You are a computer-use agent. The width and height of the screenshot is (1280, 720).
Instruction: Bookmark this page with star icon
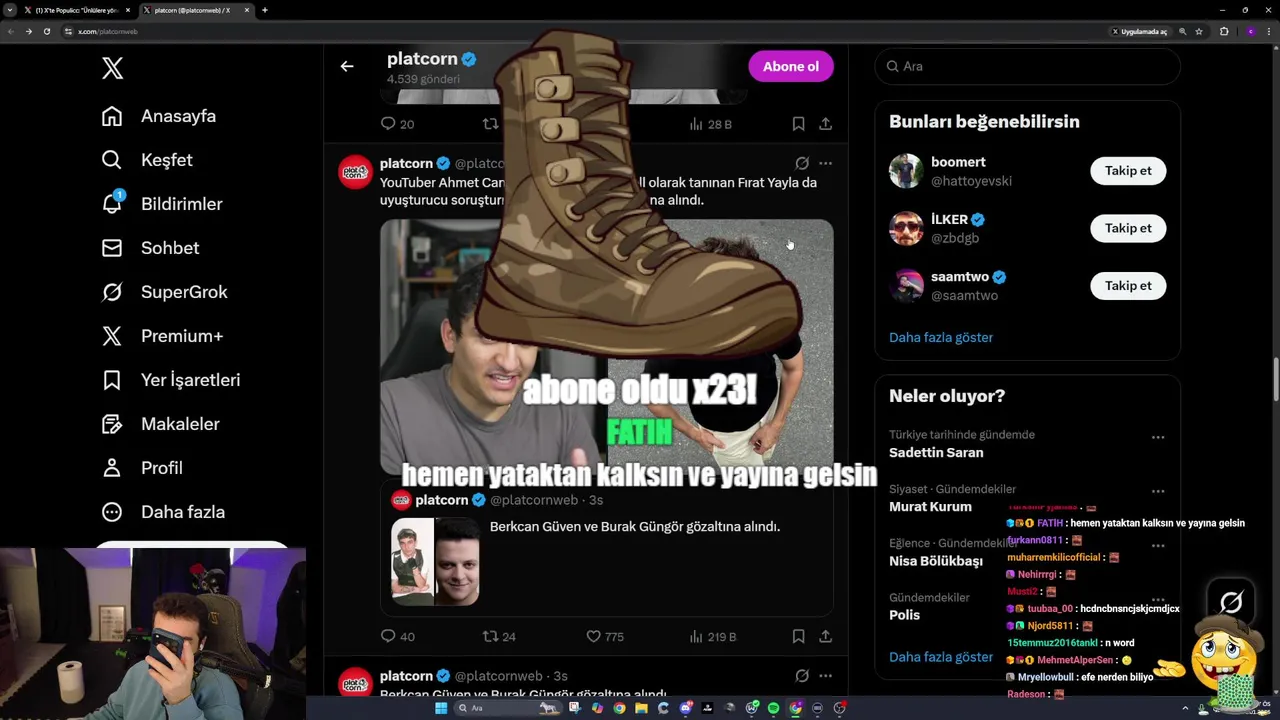point(1199,31)
